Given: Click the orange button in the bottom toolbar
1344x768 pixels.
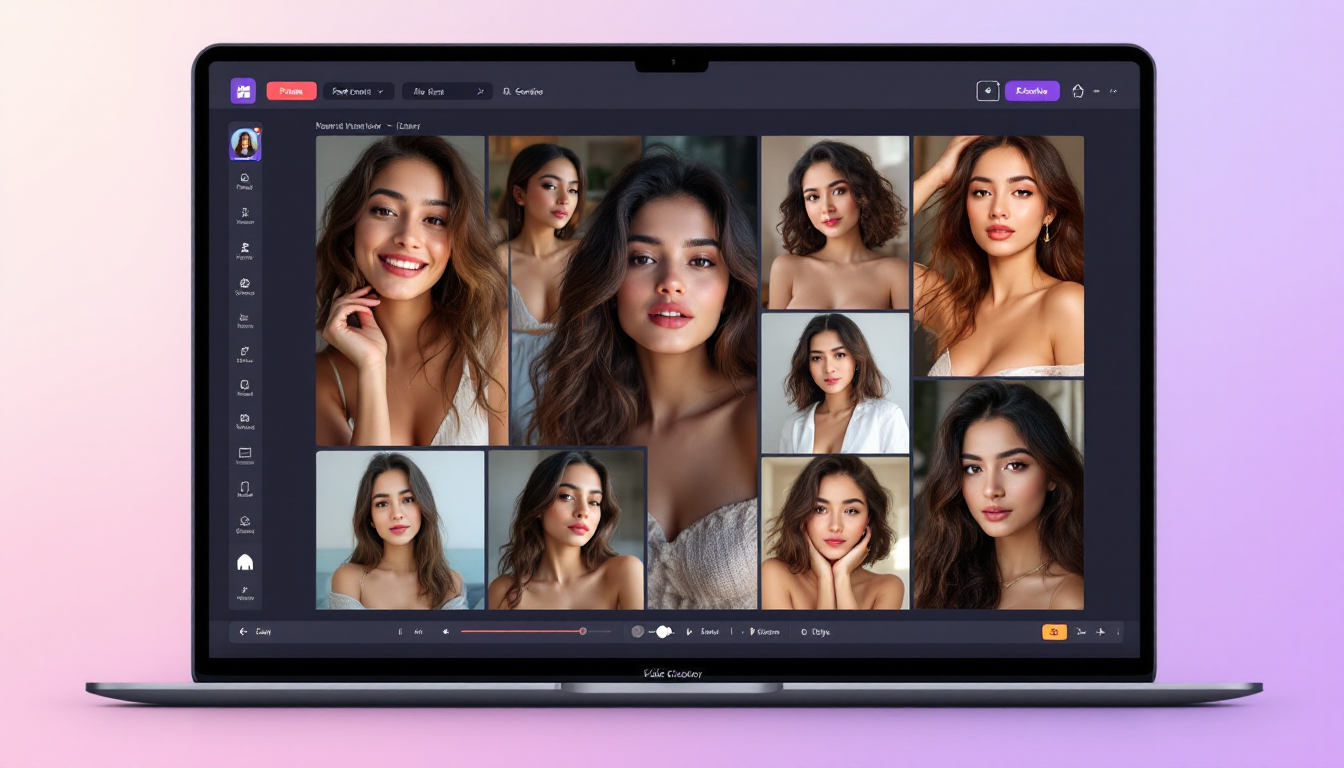Looking at the screenshot, I should click(x=1054, y=631).
